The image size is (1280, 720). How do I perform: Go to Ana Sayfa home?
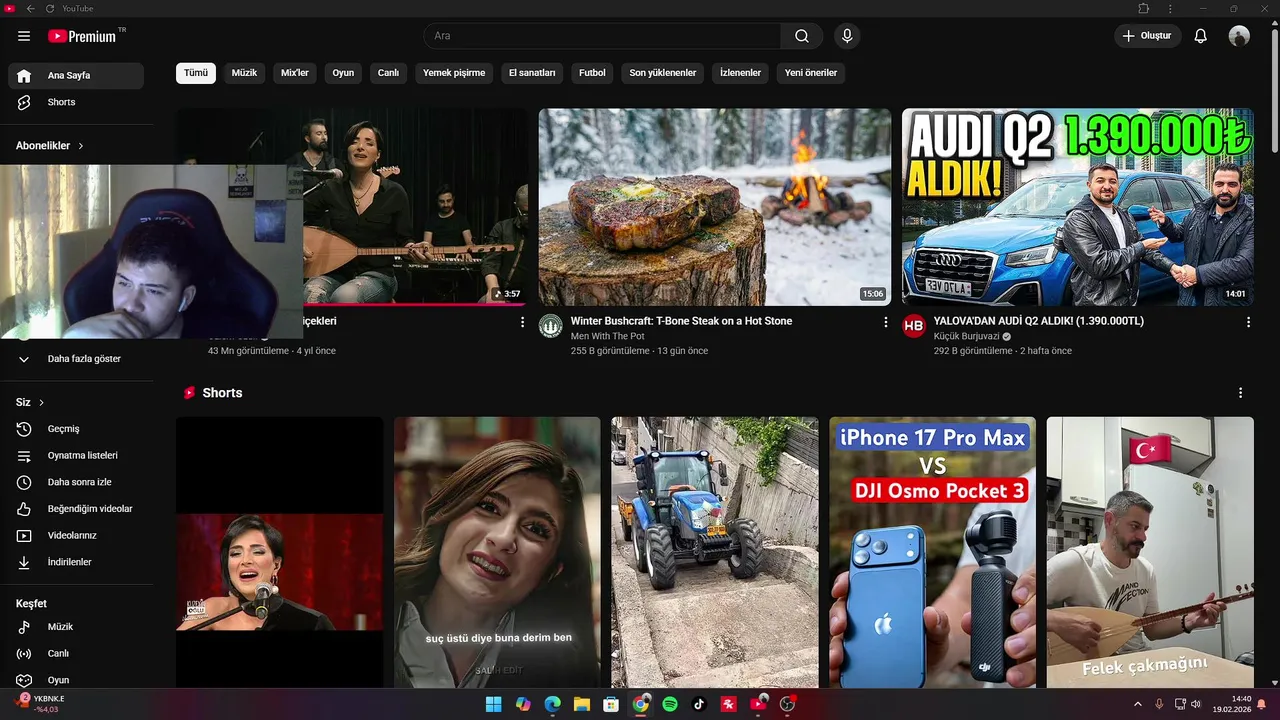pos(76,76)
